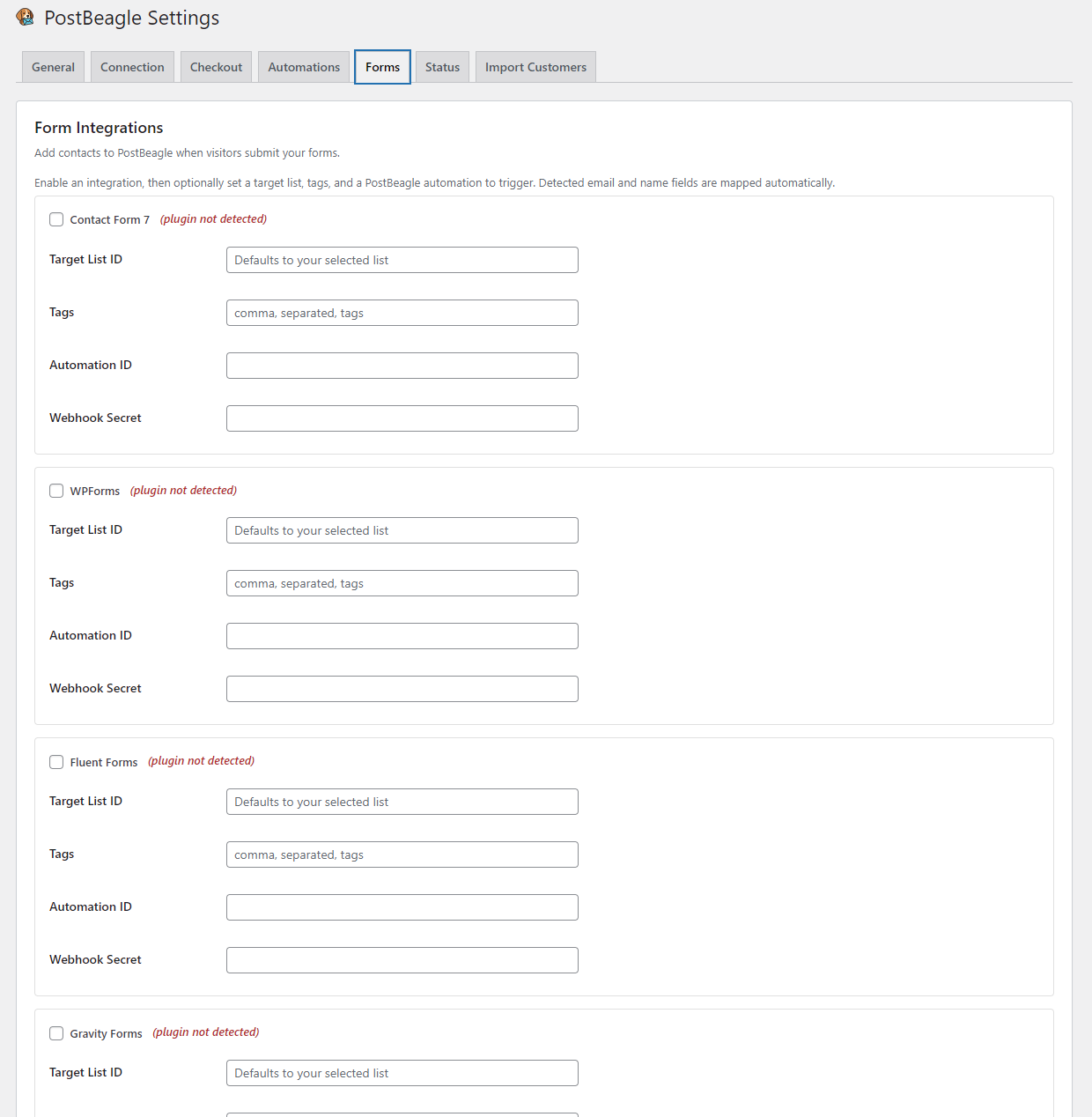This screenshot has height=1117, width=1092.
Task: Go to the Automations tab
Action: click(x=304, y=67)
